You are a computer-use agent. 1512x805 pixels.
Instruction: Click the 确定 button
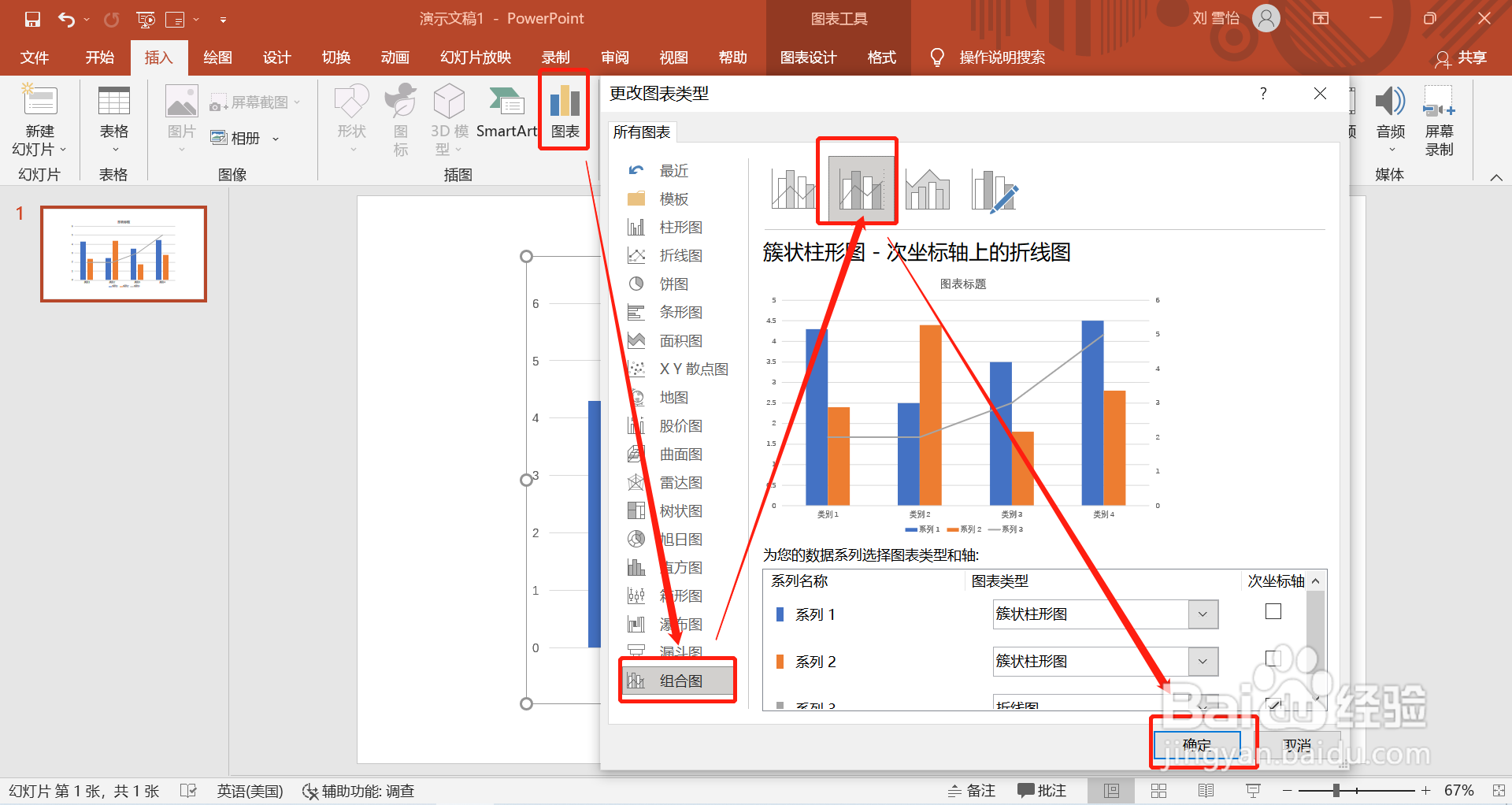[1197, 744]
